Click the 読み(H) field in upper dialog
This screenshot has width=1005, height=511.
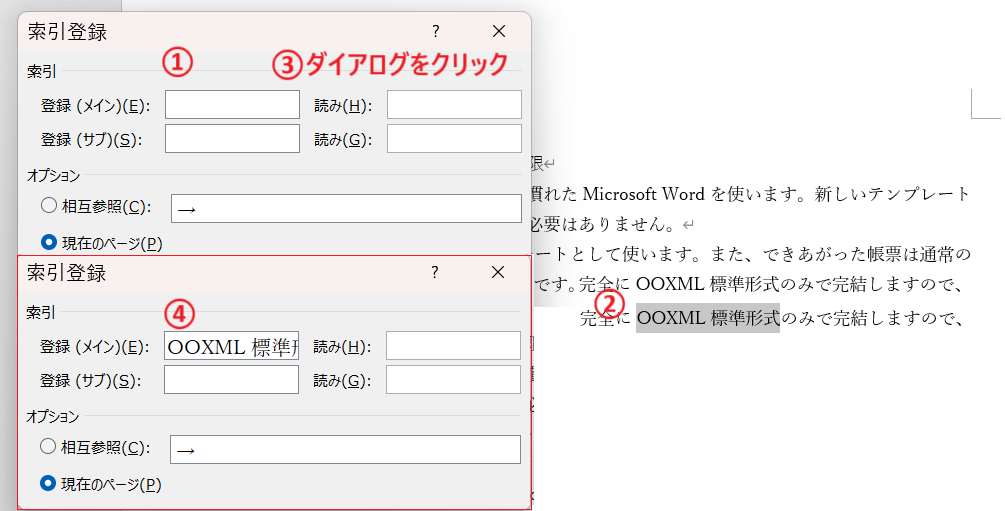(x=454, y=105)
